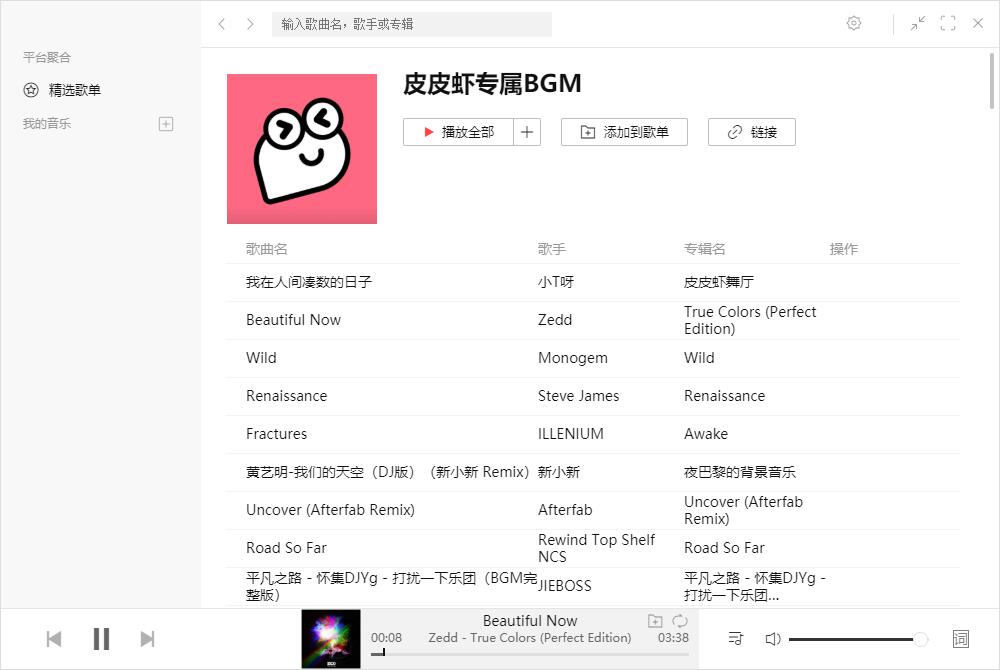Click the 添加到歌单 button
This screenshot has width=1000, height=670.
pos(624,132)
